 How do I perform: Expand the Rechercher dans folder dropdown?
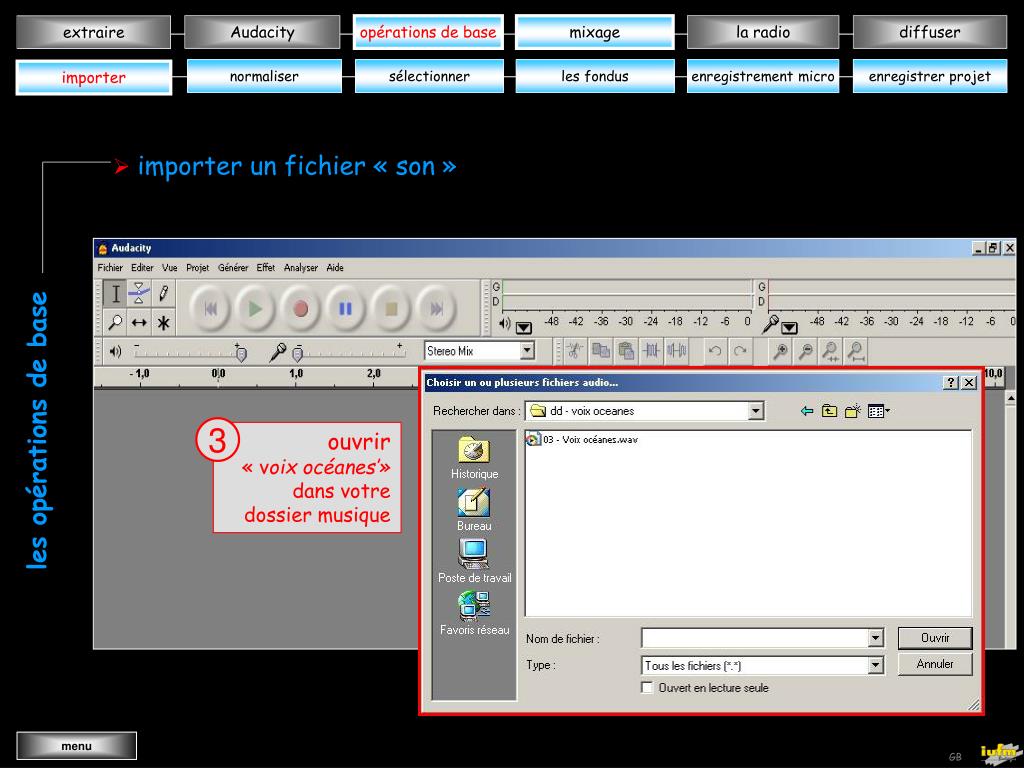(x=756, y=411)
